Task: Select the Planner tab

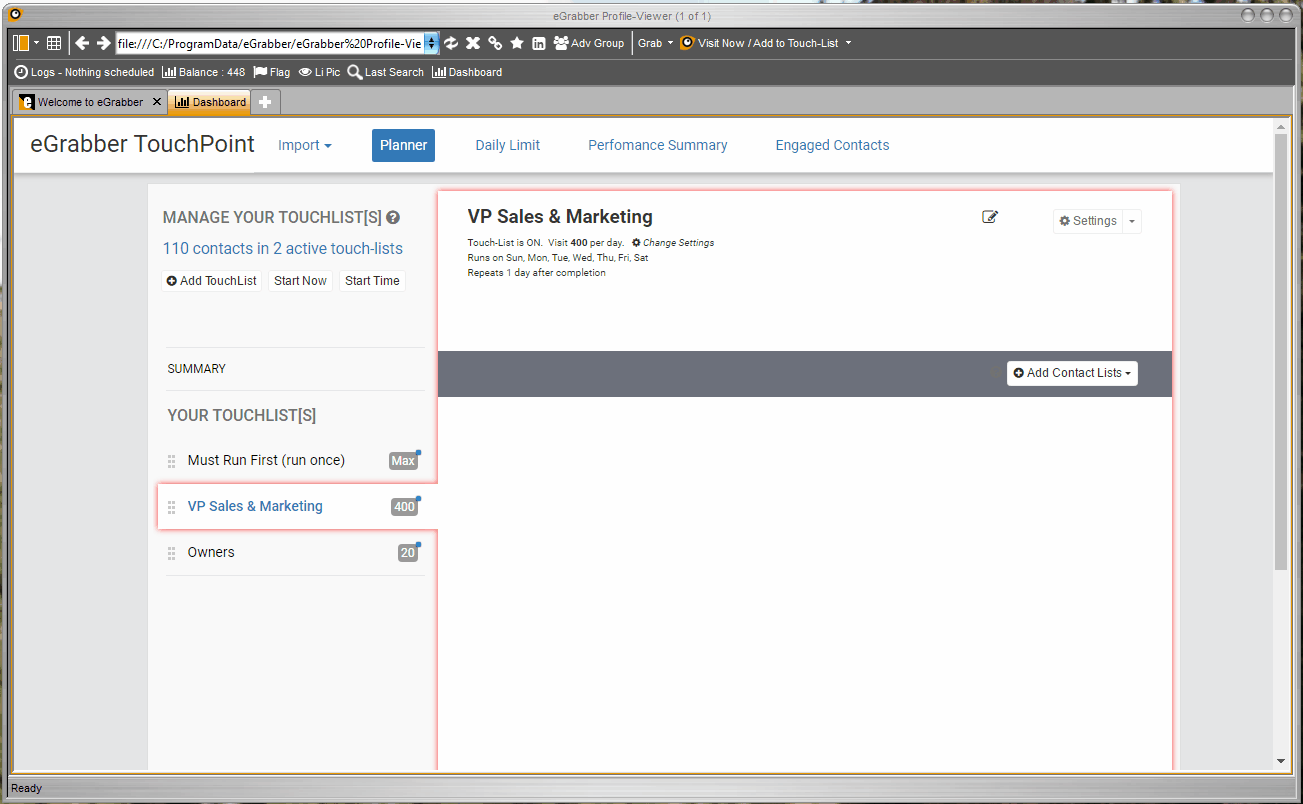Action: pyautogui.click(x=404, y=145)
